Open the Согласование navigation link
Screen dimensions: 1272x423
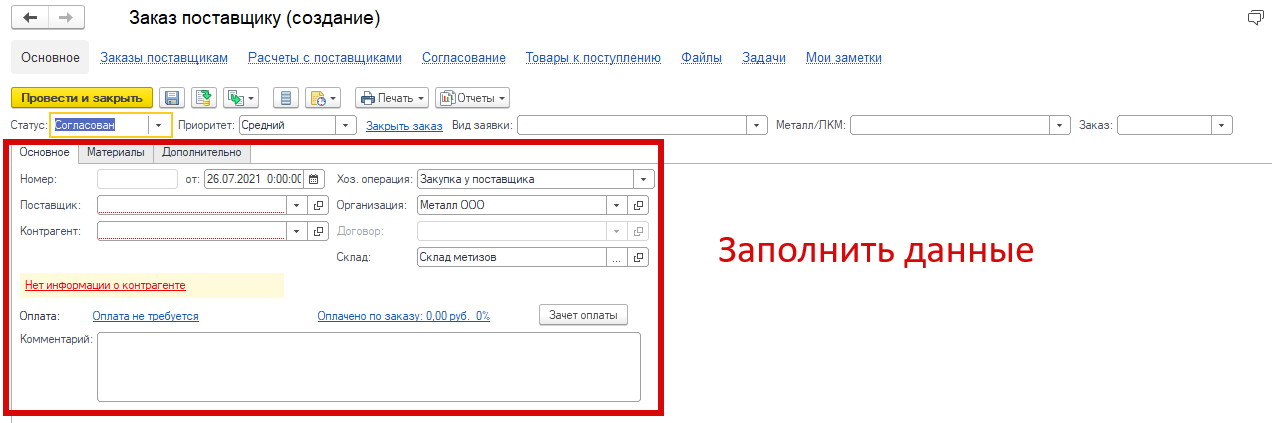point(464,58)
